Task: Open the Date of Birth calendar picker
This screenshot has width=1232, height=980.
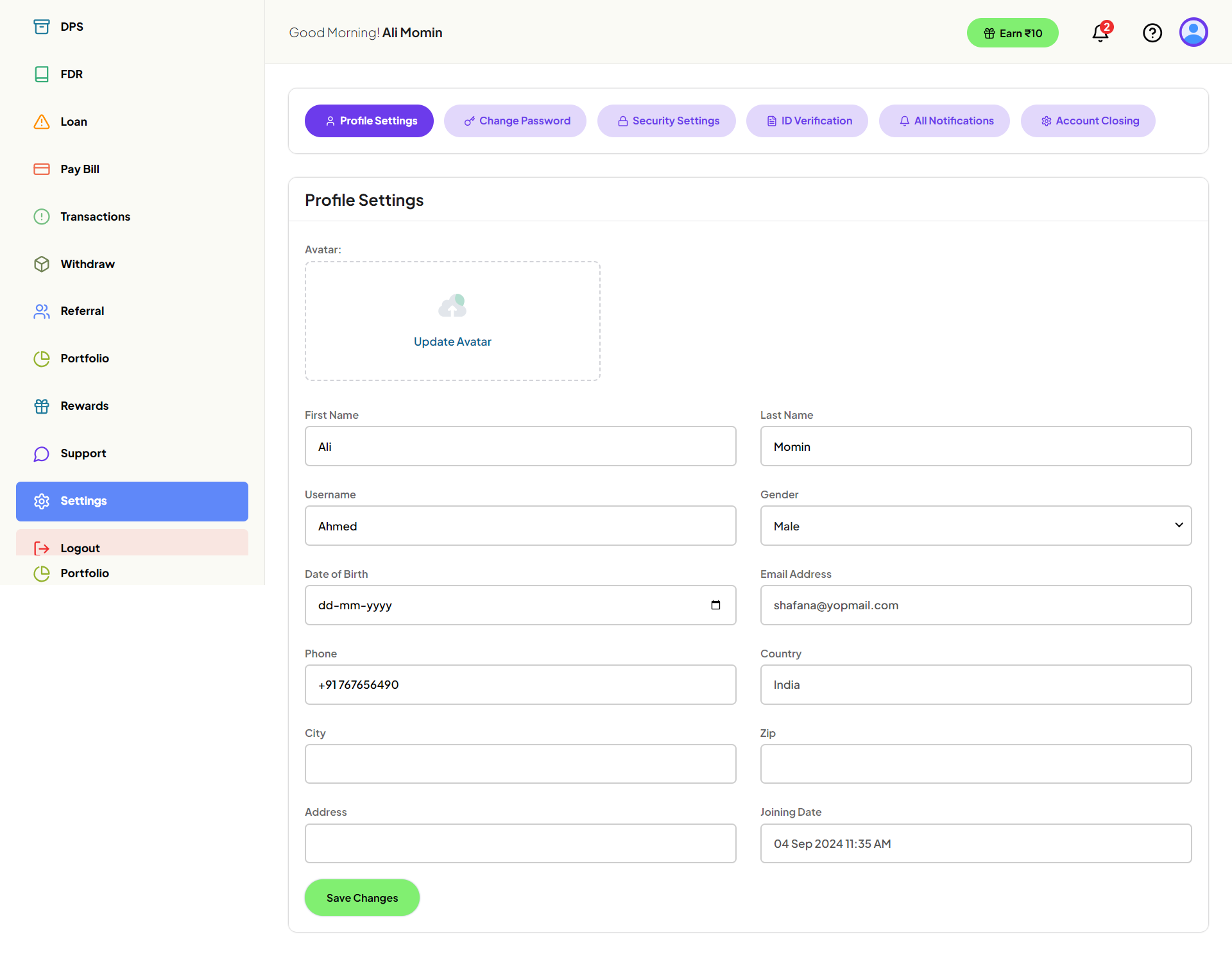Action: point(716,605)
